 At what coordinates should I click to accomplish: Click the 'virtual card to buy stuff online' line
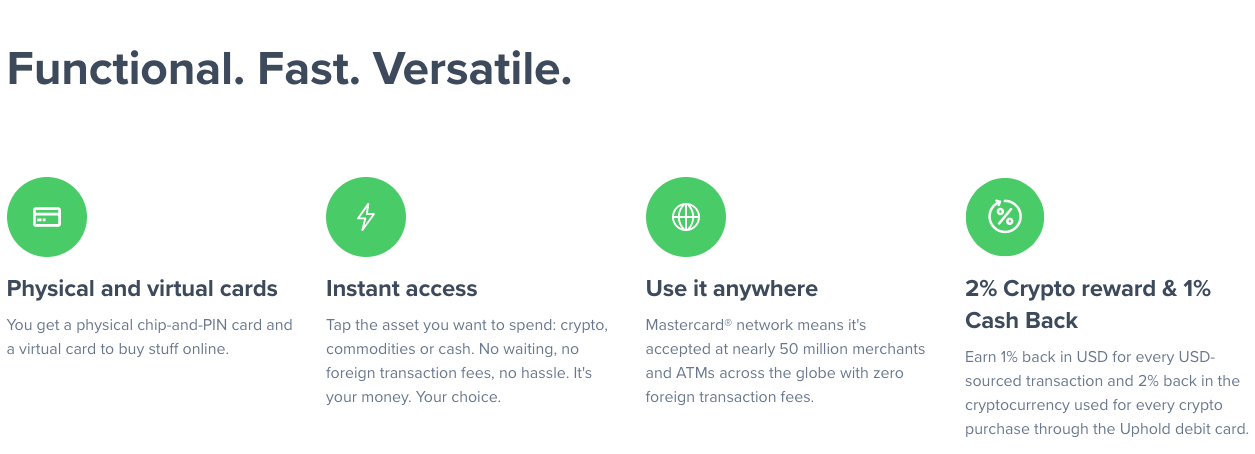click(x=118, y=349)
